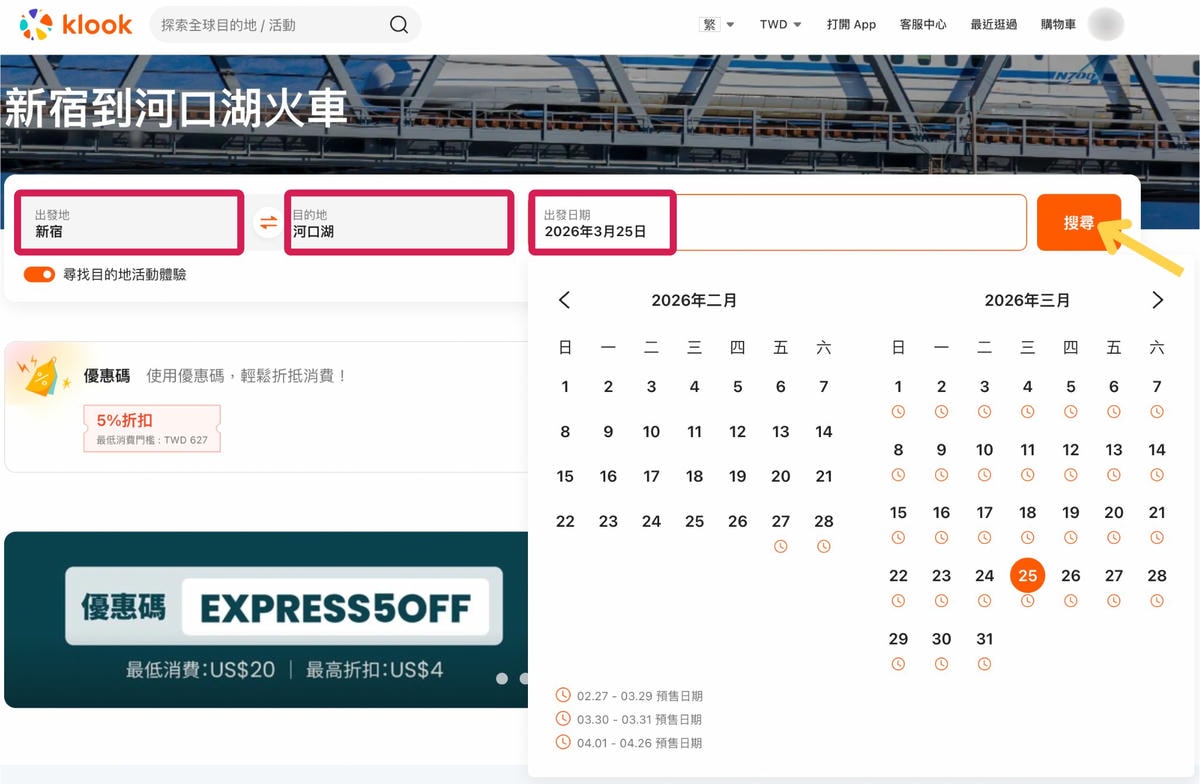The height and width of the screenshot is (784, 1200).
Task: Go to previous calendar month arrow
Action: click(x=564, y=300)
